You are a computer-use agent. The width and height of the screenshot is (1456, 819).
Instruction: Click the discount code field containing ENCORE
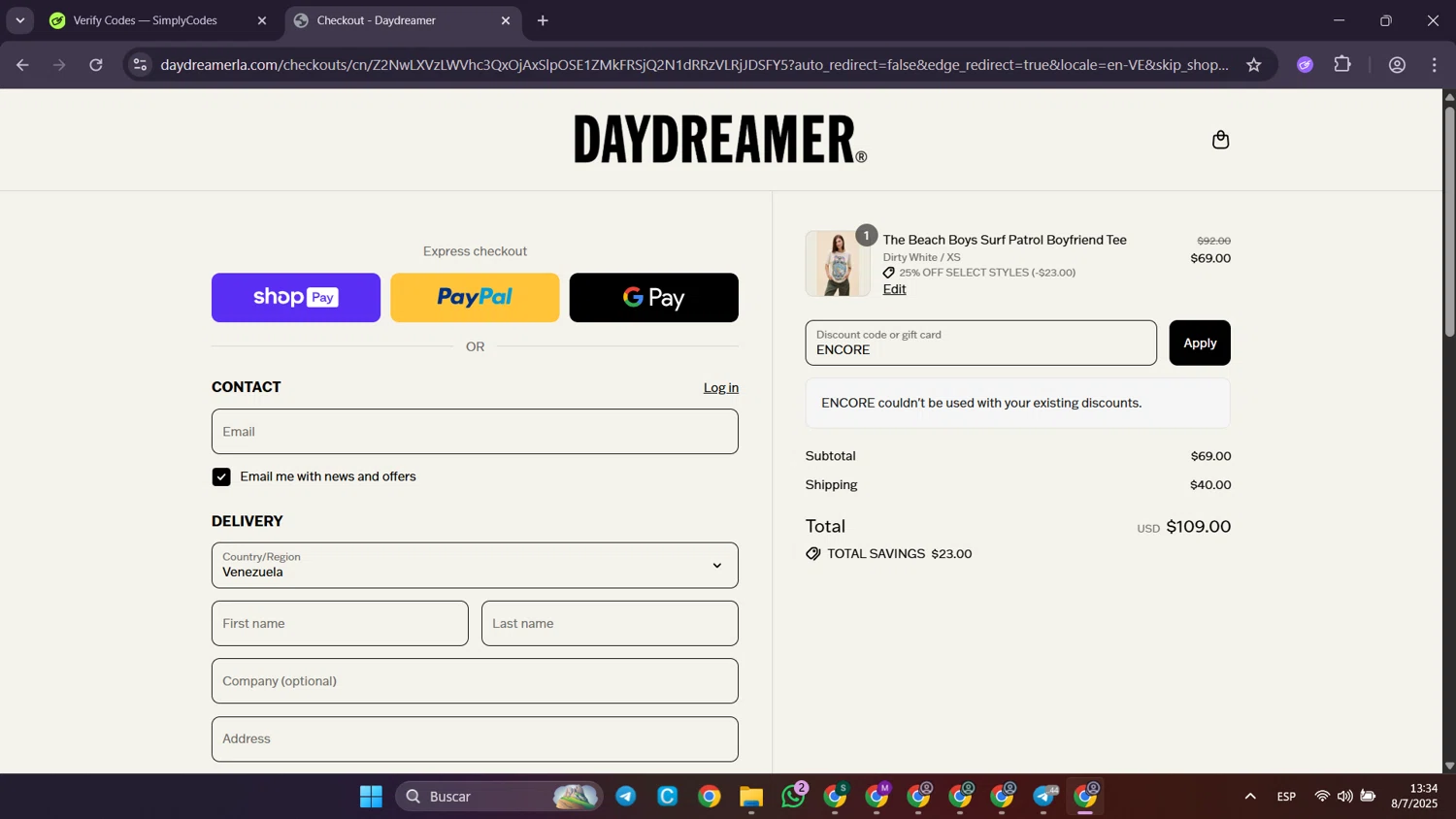980,343
